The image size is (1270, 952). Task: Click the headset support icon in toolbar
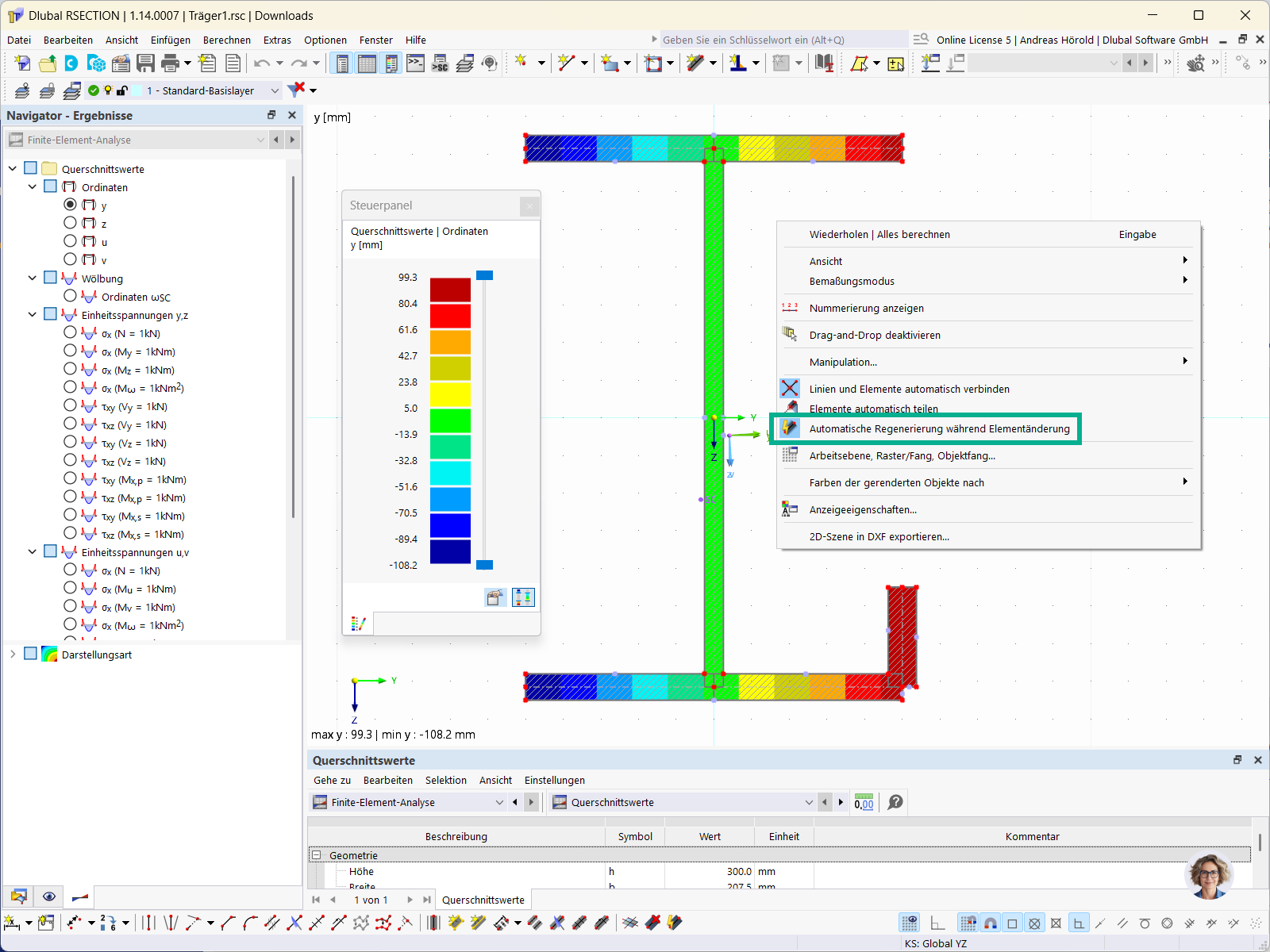490,63
